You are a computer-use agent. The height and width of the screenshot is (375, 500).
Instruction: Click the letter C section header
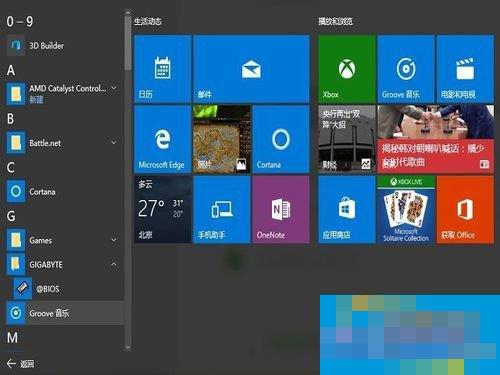[x=11, y=168]
